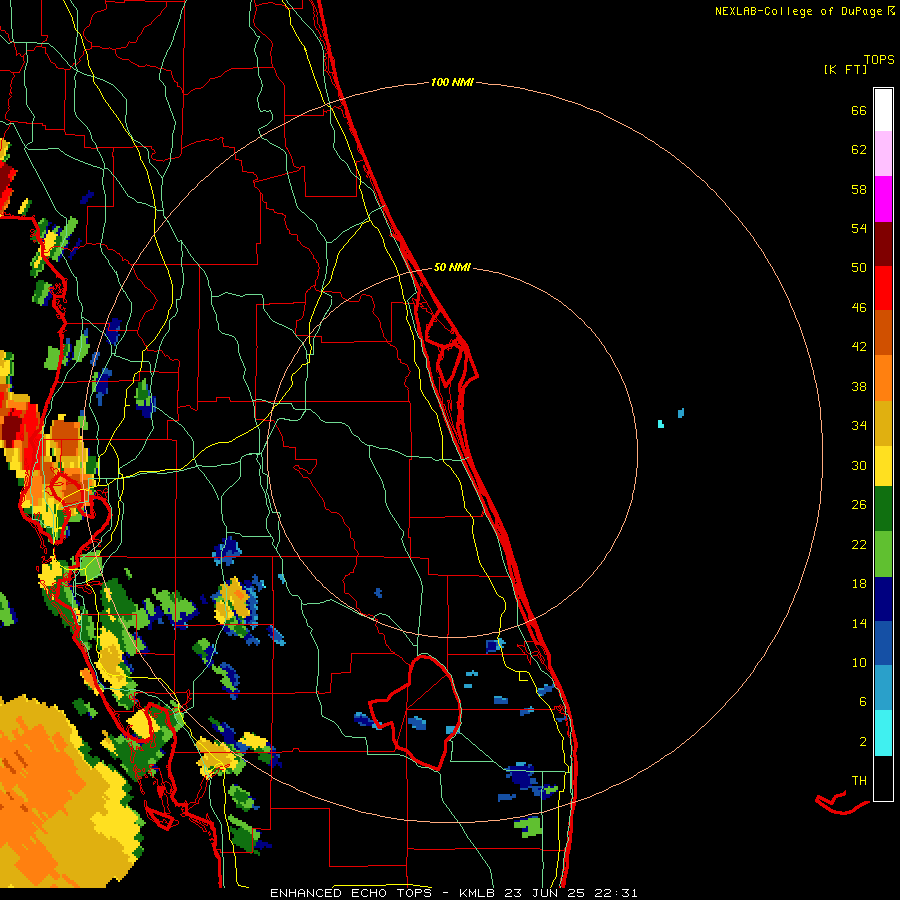900x900 pixels.
Task: Click the gold legend swatch
Action: click(883, 423)
